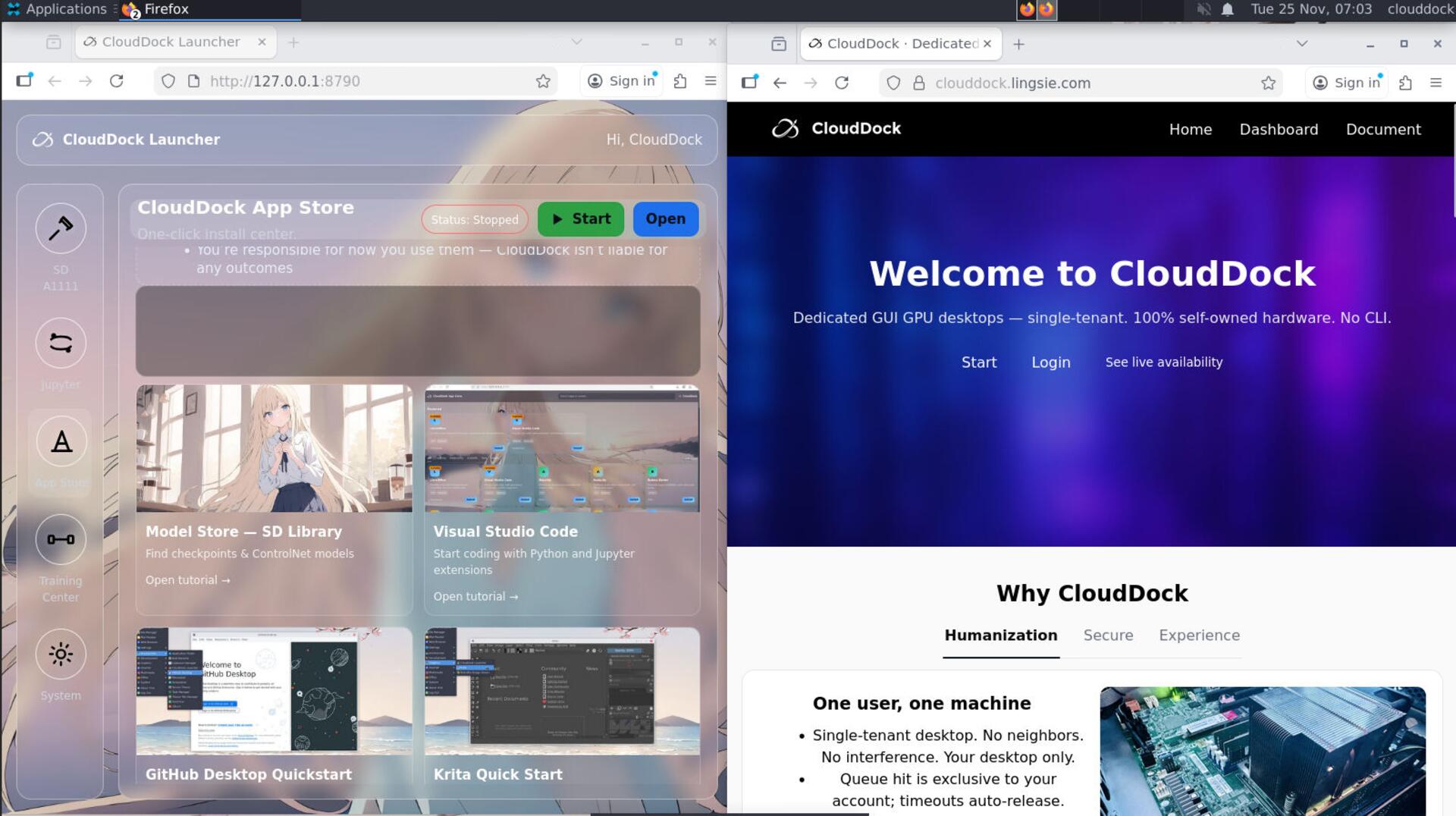Open the tab list chevron in the launcher window
The height and width of the screenshot is (816, 1456).
click(x=577, y=42)
